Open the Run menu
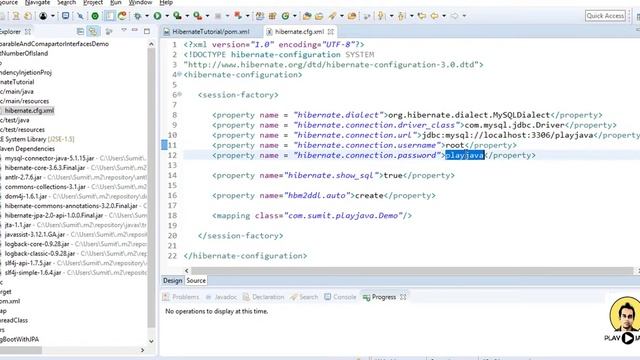 [x=116, y=2]
